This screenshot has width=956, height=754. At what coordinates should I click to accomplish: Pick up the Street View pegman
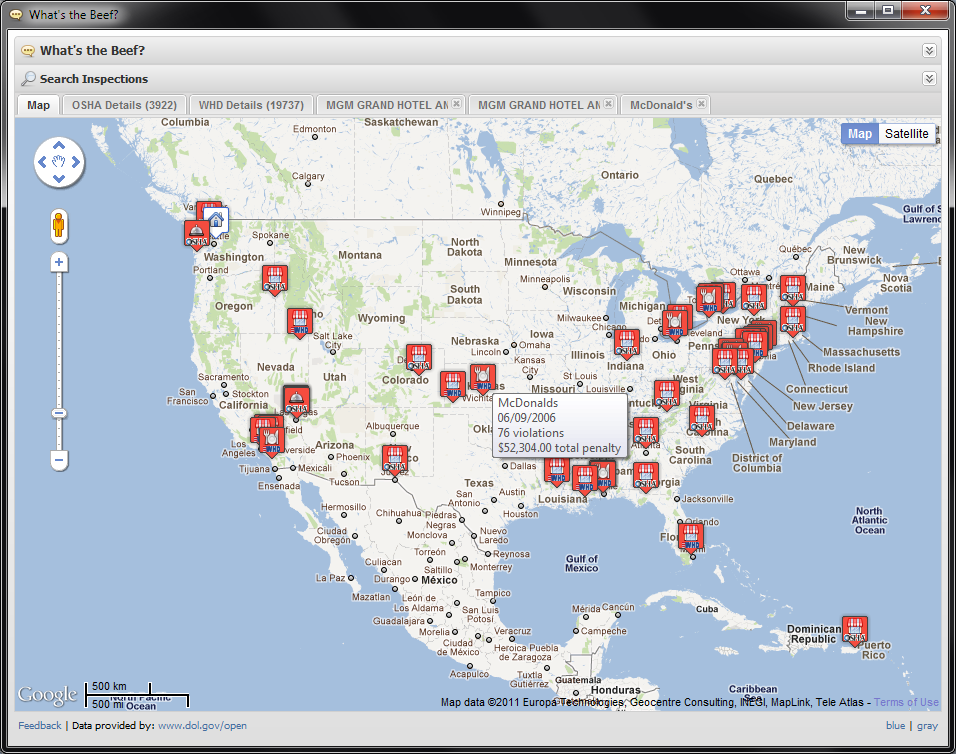pyautogui.click(x=59, y=226)
